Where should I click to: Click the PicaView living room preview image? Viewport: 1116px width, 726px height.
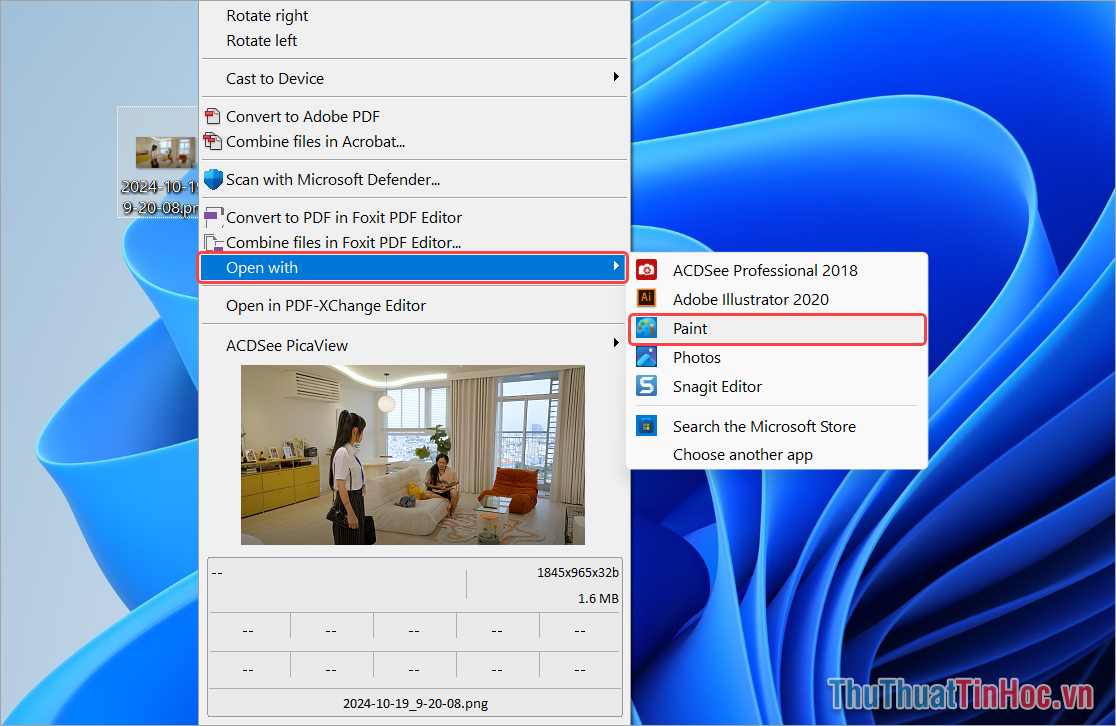click(413, 455)
